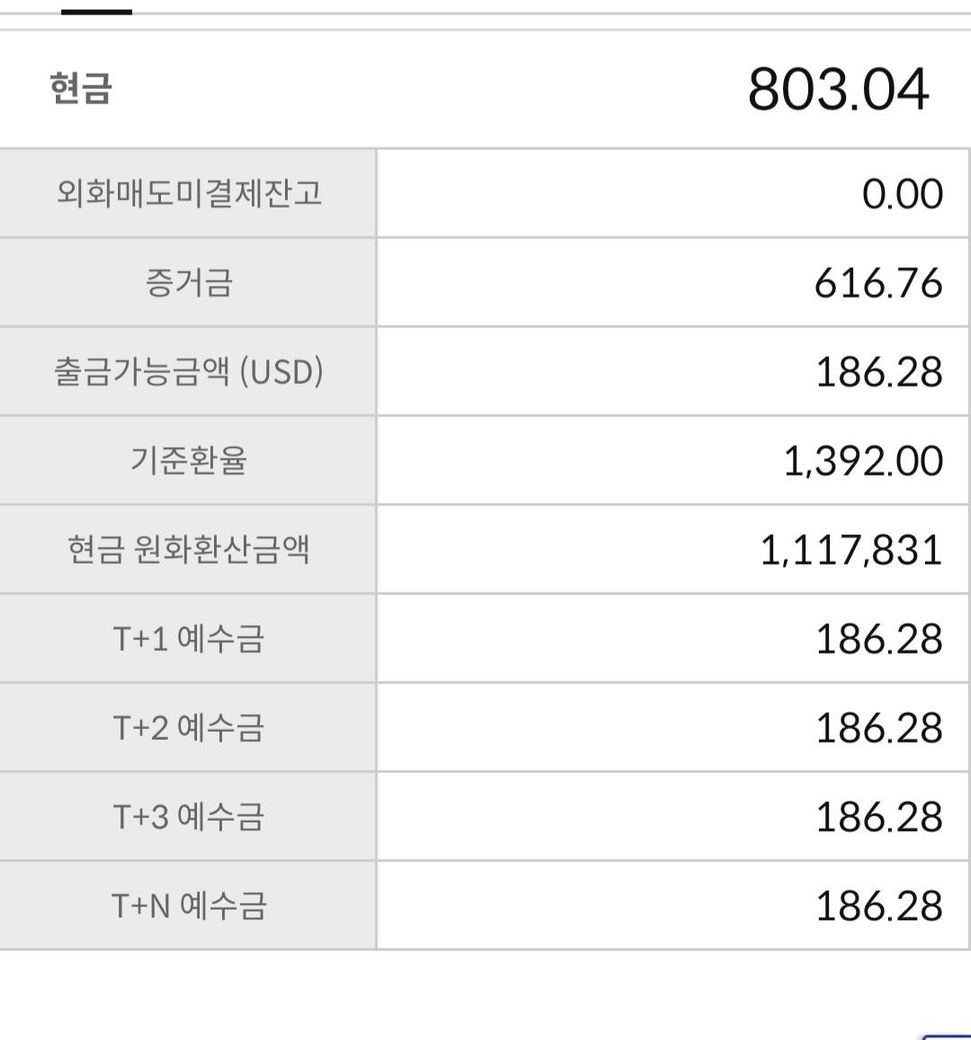
Task: Select the 616.76 margin value
Action: pos(878,283)
